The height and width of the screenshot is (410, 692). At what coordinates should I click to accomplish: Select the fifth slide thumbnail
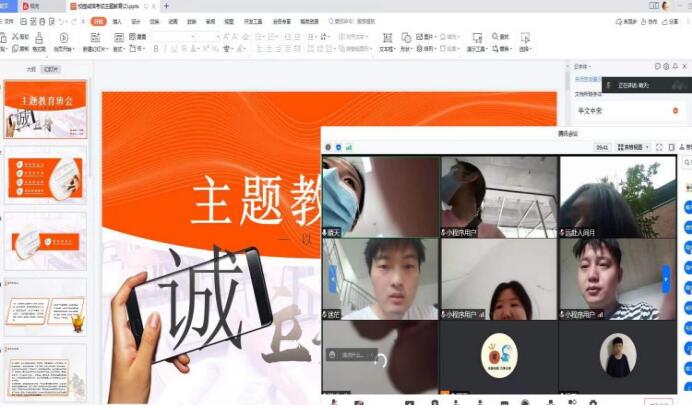[x=45, y=373]
